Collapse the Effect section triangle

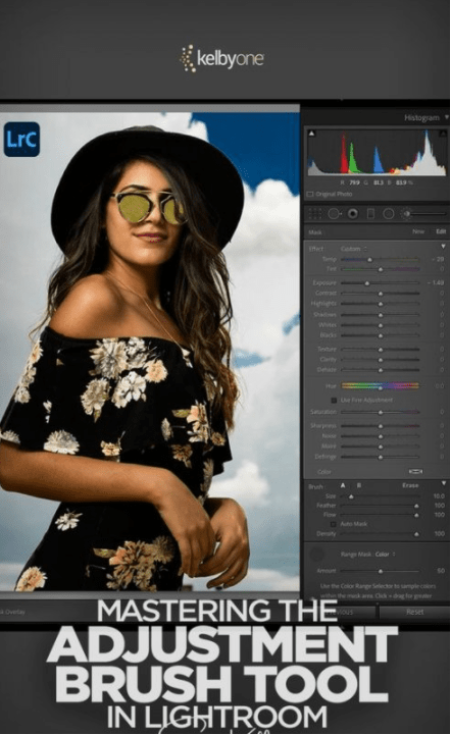click(443, 246)
